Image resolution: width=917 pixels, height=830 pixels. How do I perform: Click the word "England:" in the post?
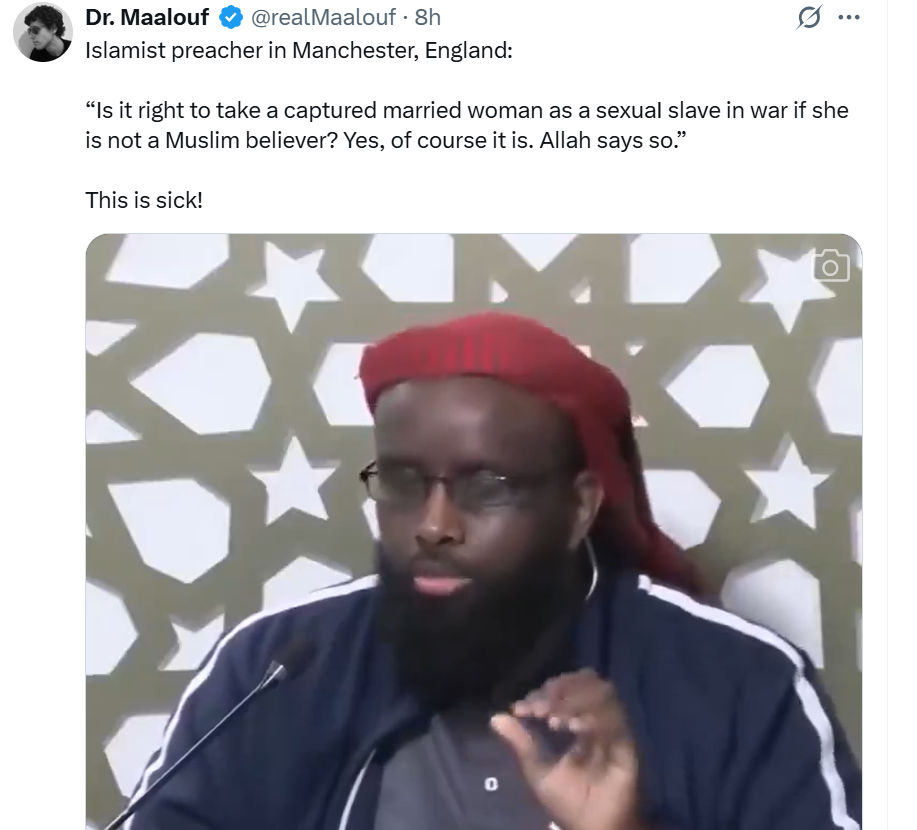(x=468, y=50)
